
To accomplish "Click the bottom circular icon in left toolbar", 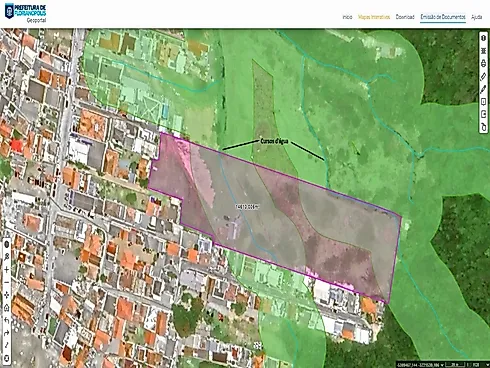I will tap(7, 359).
